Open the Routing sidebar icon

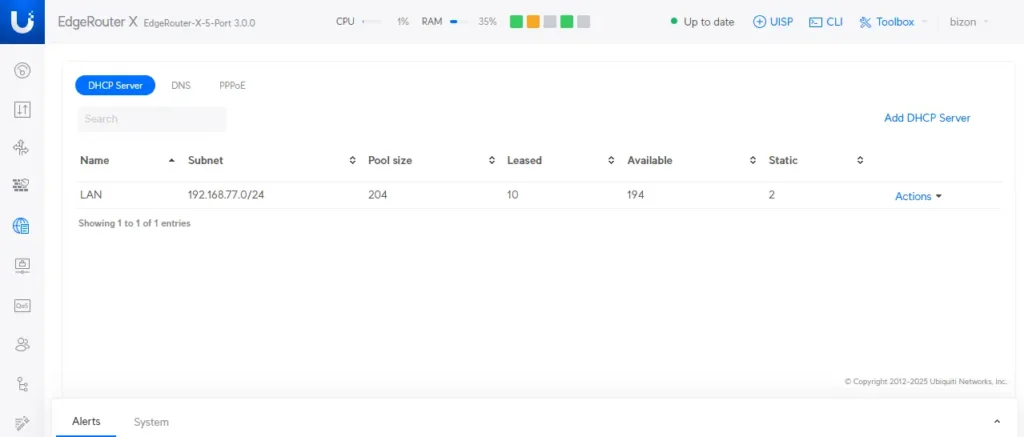(x=22, y=148)
